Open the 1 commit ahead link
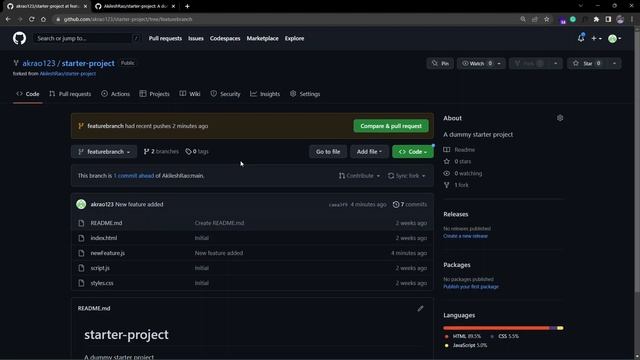The height and width of the screenshot is (360, 640). point(133,176)
